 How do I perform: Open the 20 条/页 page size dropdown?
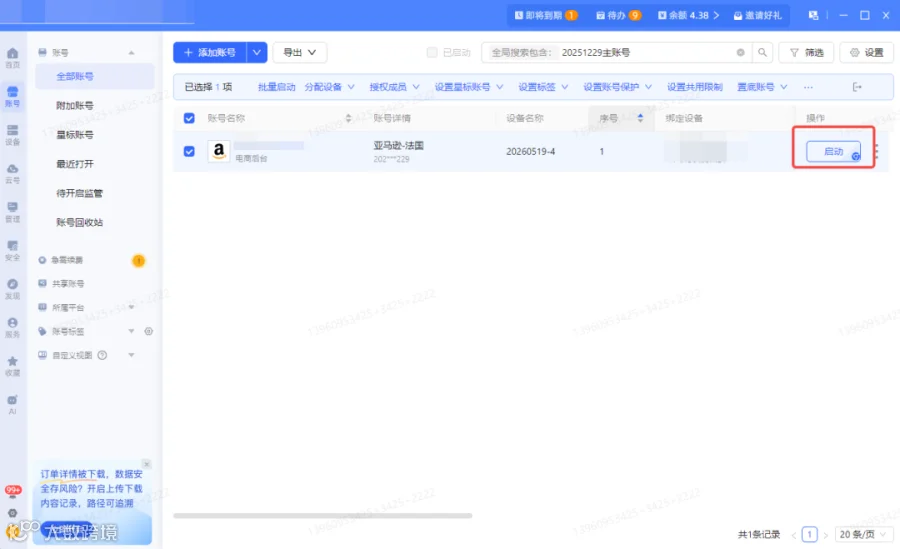pos(863,534)
